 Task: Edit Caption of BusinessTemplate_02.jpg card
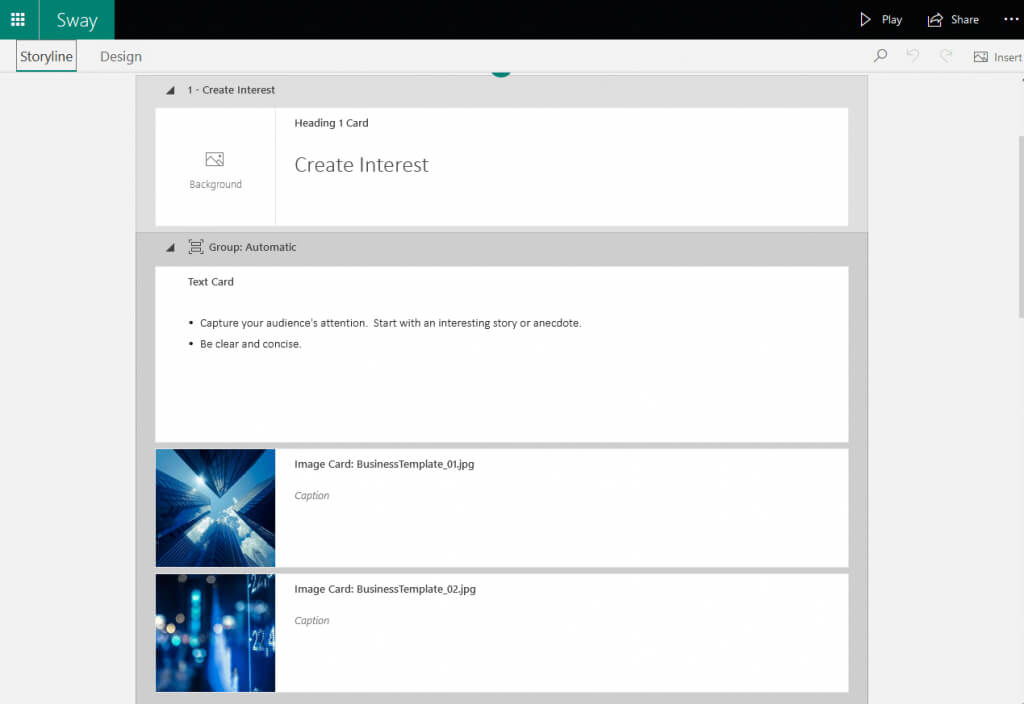(x=312, y=620)
